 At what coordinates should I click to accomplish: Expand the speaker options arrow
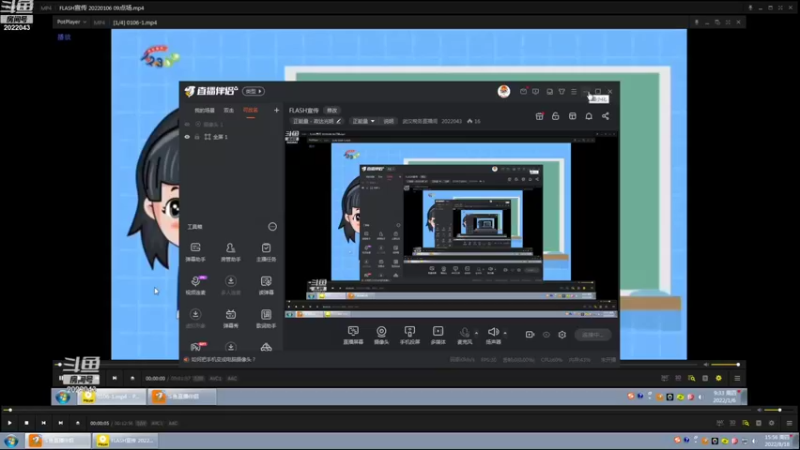pyautogui.click(x=505, y=333)
